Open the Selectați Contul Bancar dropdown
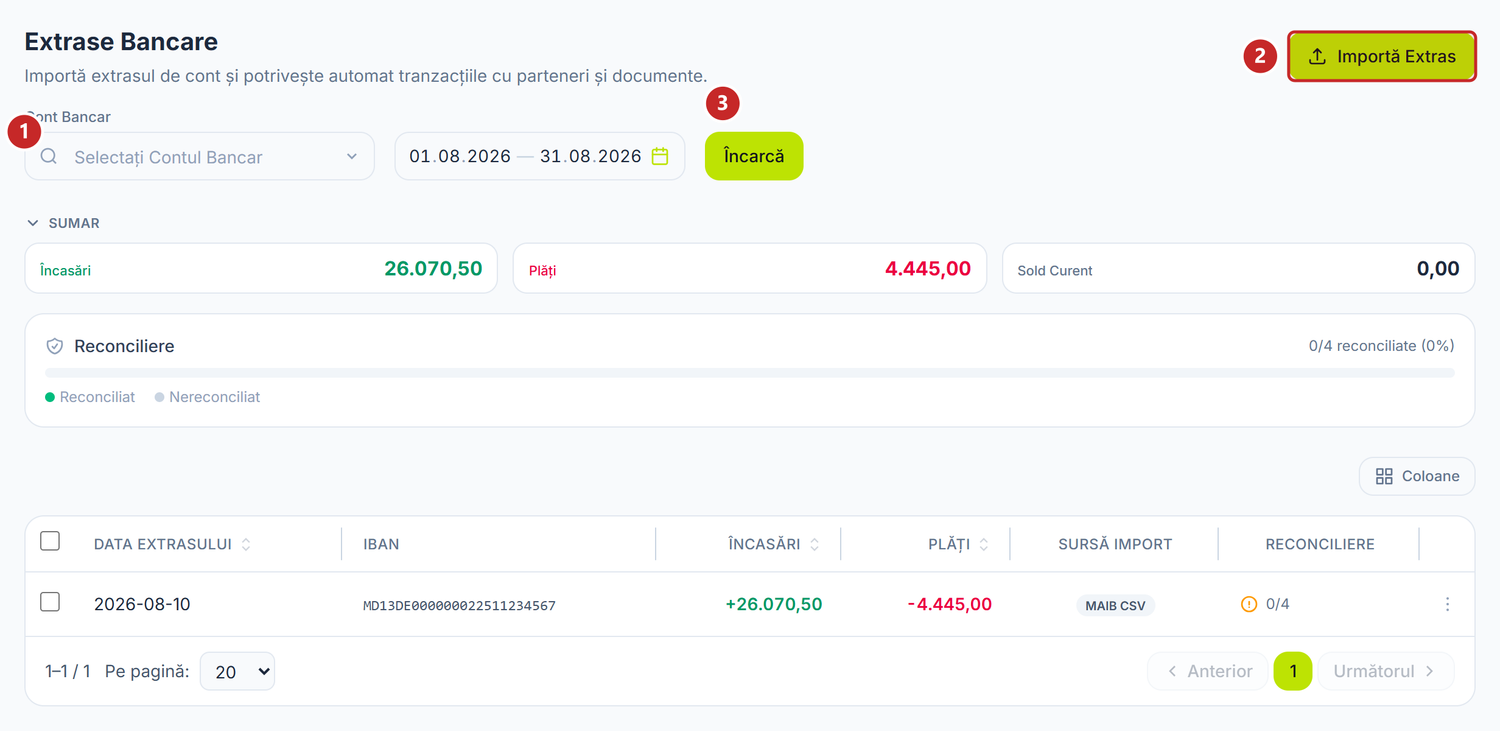This screenshot has height=731, width=1500. click(x=200, y=157)
